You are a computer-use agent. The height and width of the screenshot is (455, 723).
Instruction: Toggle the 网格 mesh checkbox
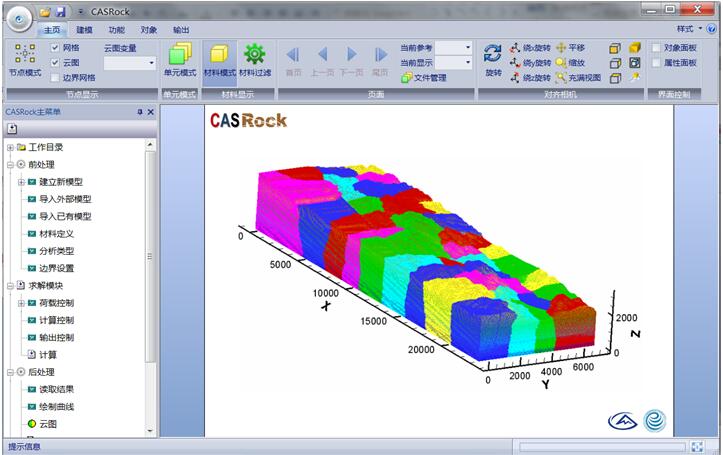pyautogui.click(x=55, y=47)
